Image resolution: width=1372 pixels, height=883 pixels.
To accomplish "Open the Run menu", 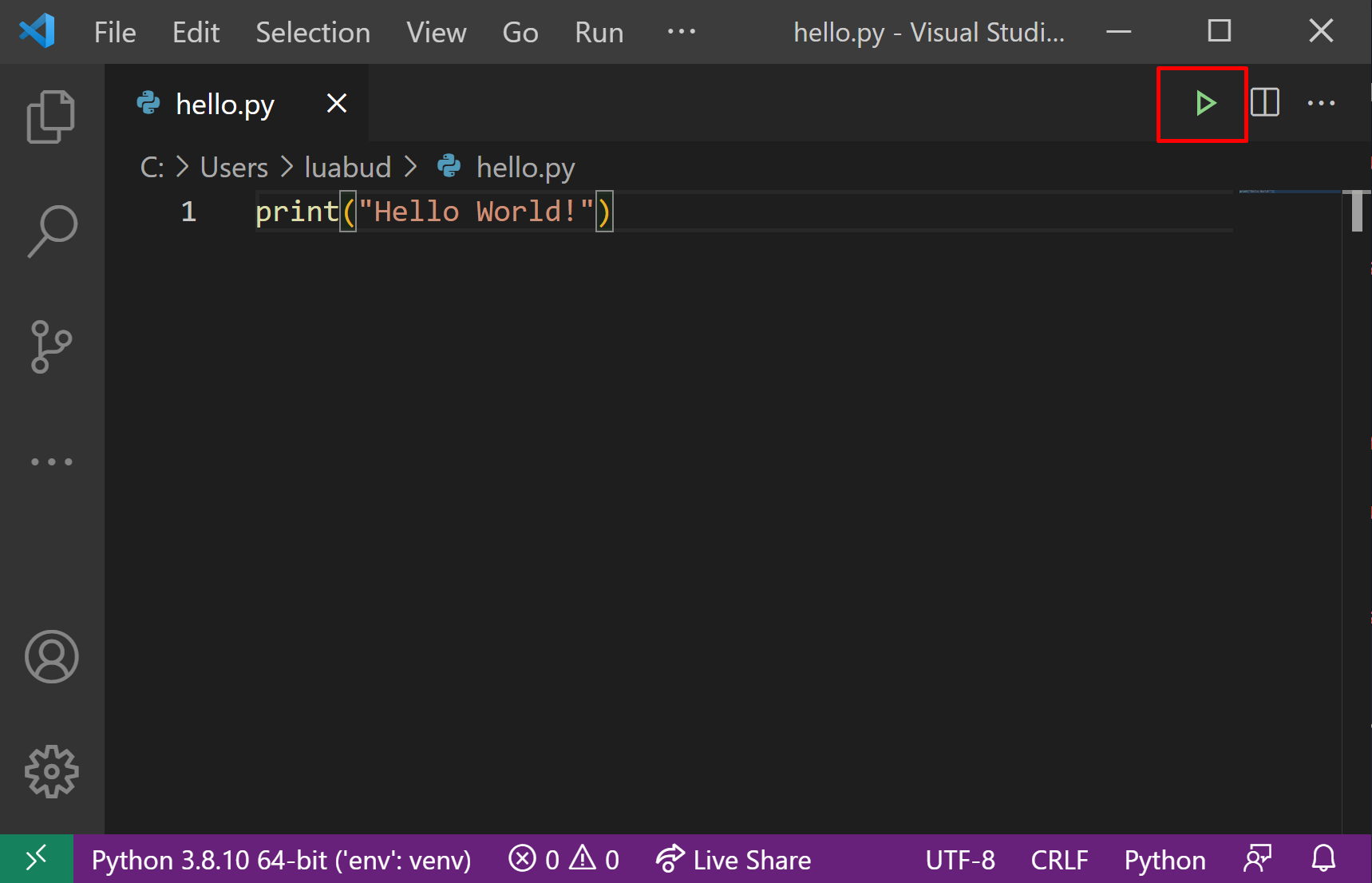I will tap(599, 33).
